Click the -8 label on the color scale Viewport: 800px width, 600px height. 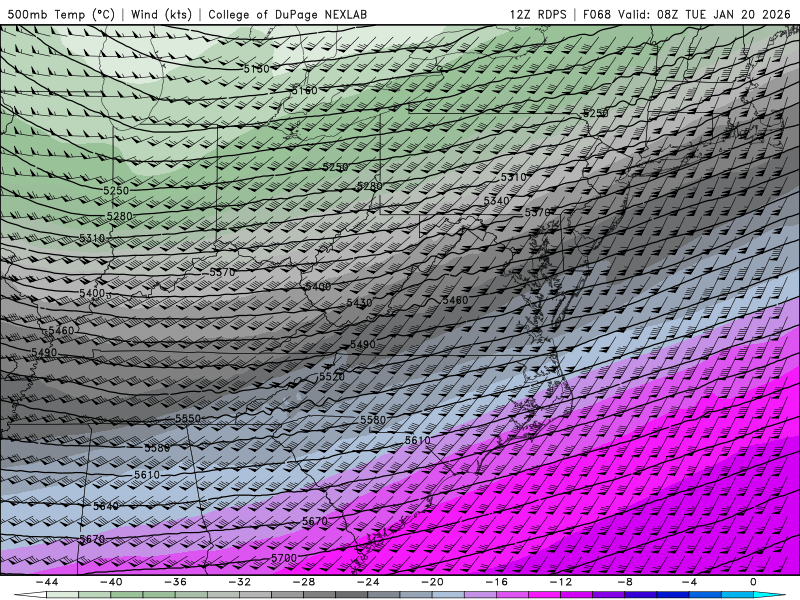(626, 582)
